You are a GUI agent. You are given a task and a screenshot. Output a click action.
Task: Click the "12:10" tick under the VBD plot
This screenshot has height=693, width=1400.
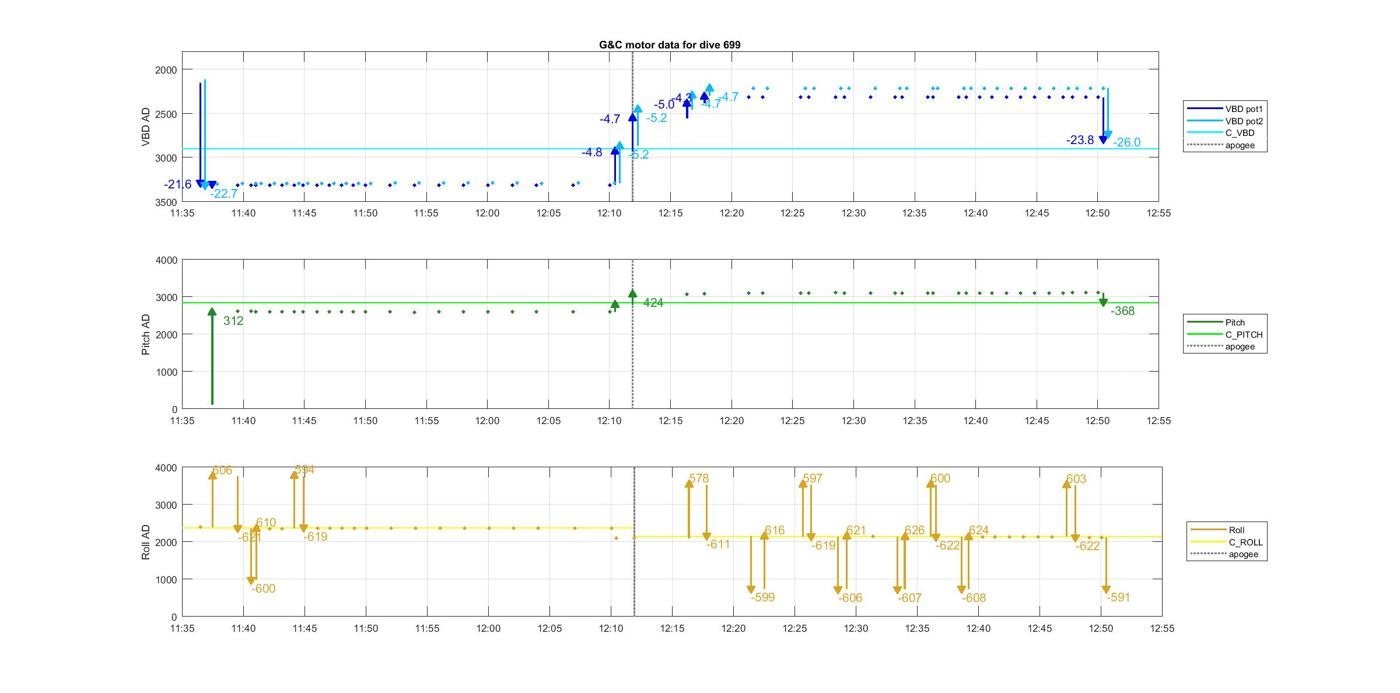pyautogui.click(x=610, y=213)
